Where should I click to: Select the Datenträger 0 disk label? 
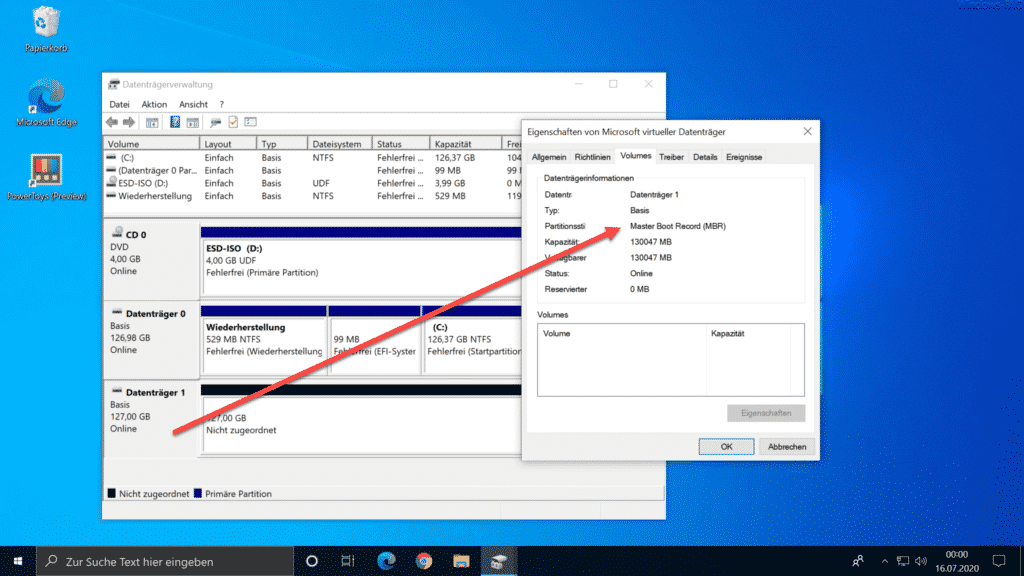pos(152,338)
